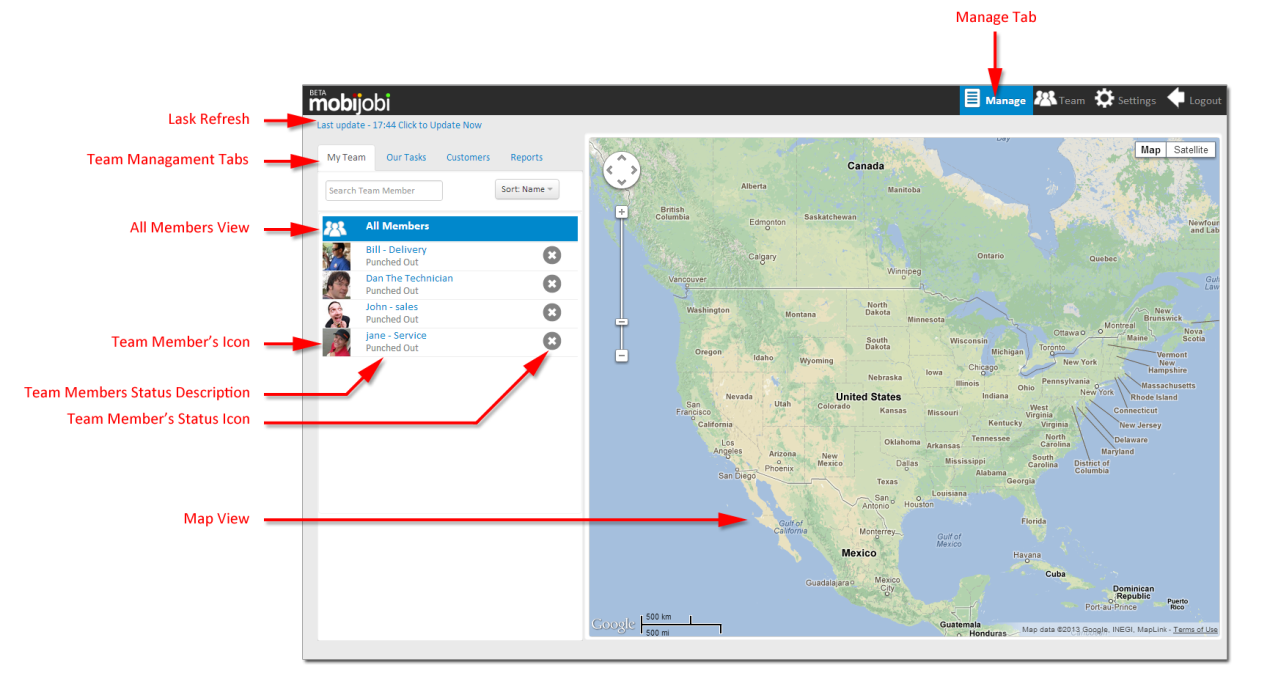Click status icon beside jane - Service

coord(552,341)
